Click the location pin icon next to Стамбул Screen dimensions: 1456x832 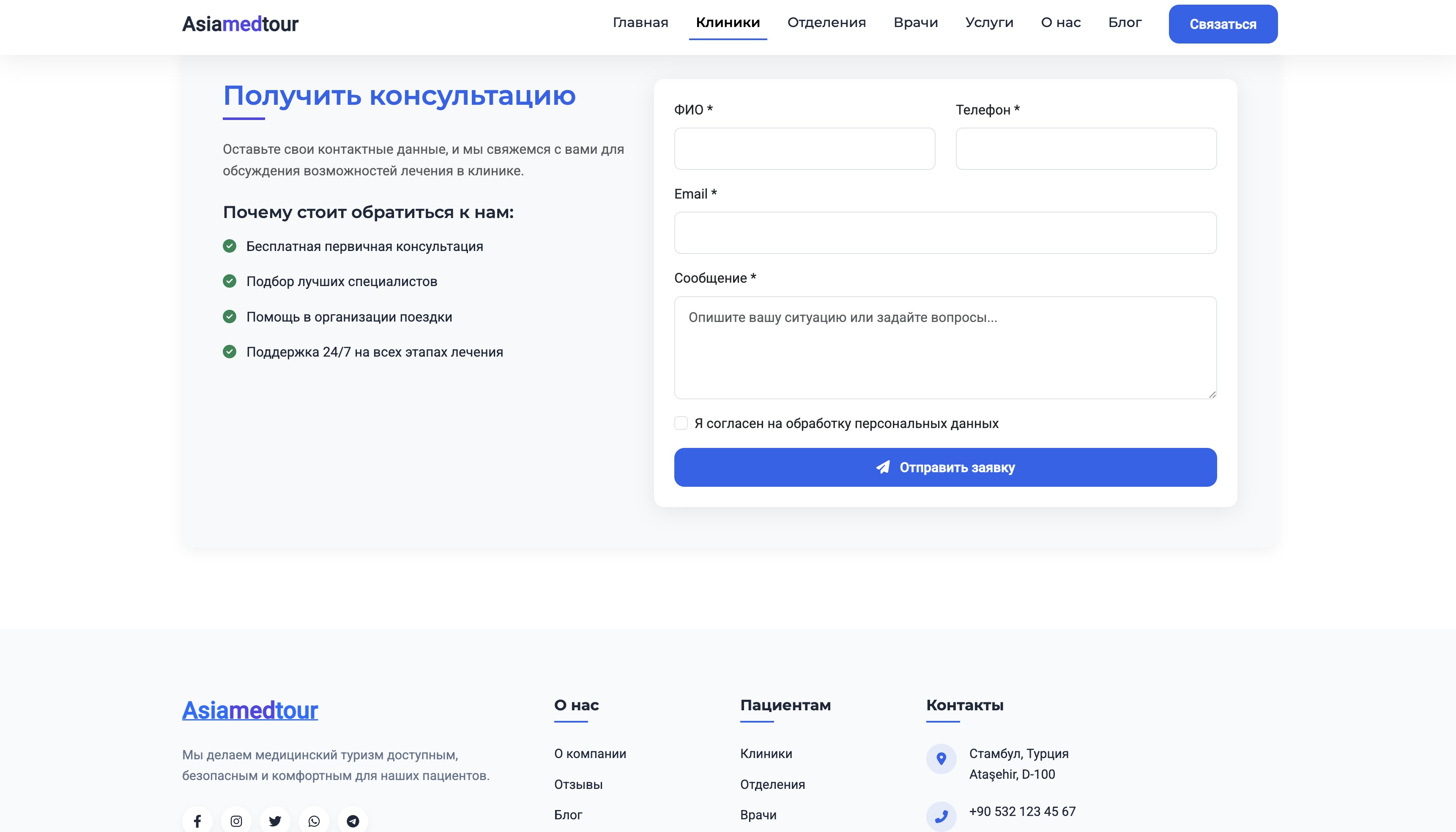pos(941,759)
